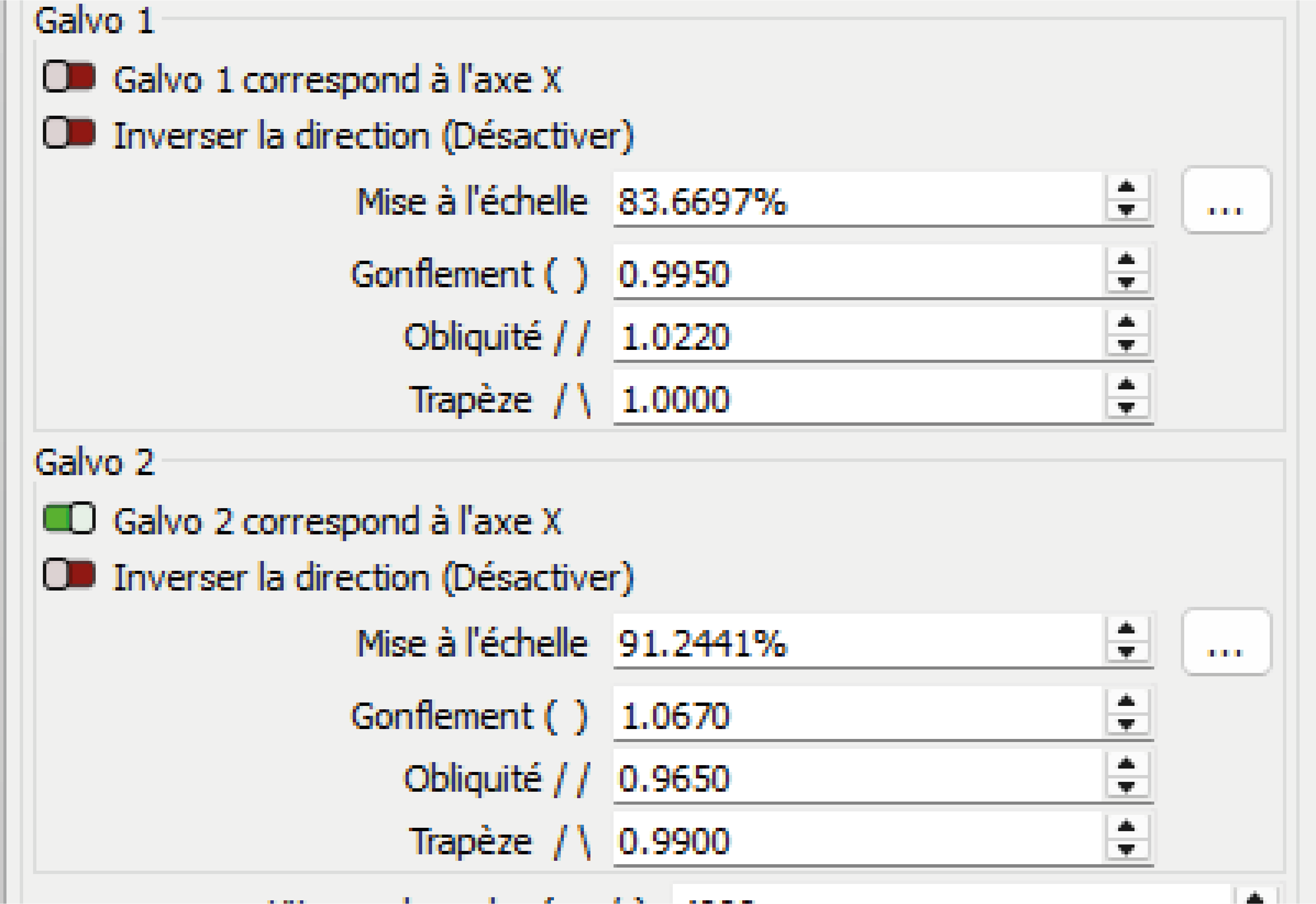Screen dimensions: 1316x904
Task: Open Galvo 2 scale ellipsis button
Action: tap(1226, 642)
